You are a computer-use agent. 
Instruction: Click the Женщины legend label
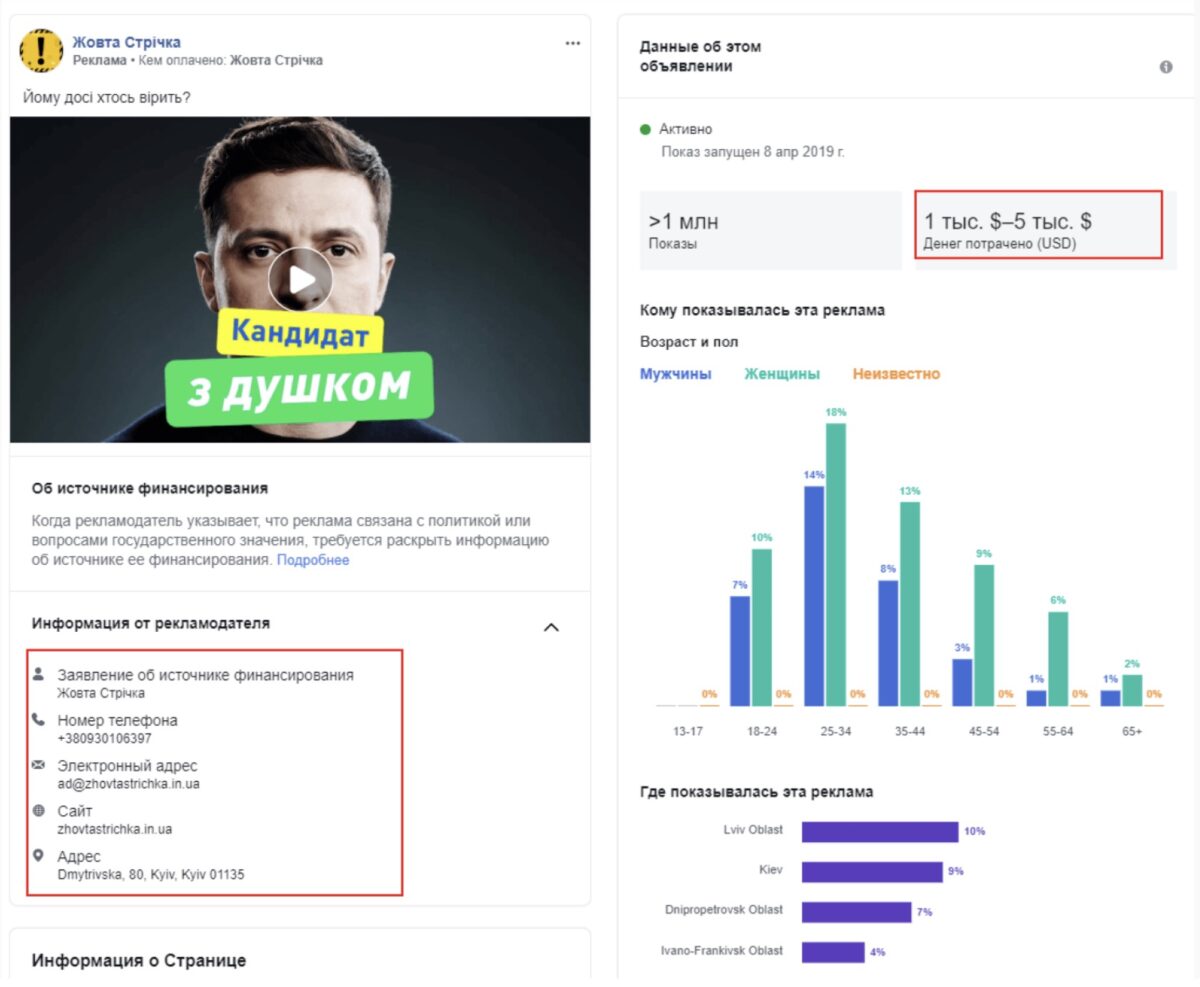[x=782, y=374]
